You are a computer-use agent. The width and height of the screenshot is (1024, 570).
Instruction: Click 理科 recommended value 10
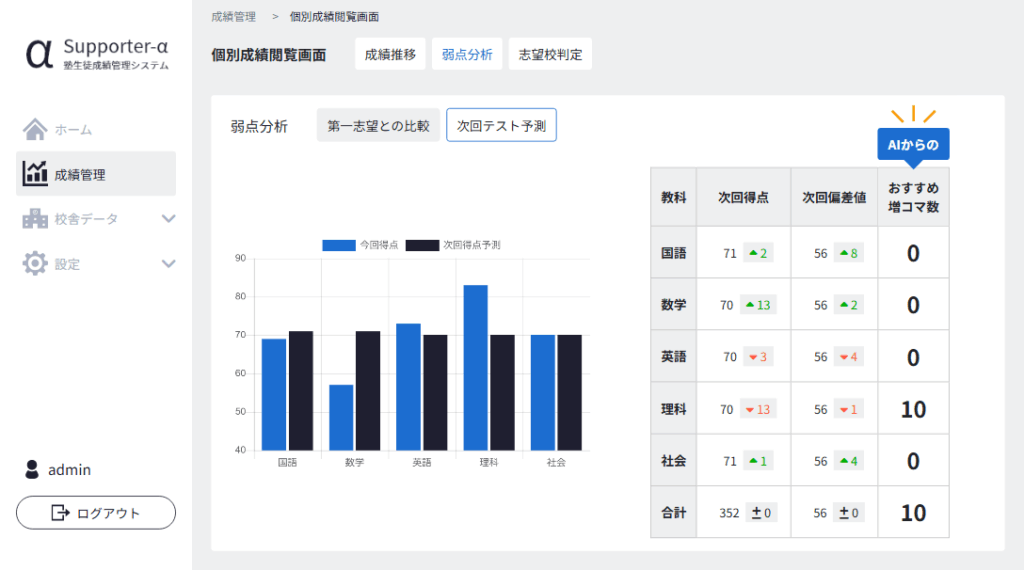pos(913,409)
